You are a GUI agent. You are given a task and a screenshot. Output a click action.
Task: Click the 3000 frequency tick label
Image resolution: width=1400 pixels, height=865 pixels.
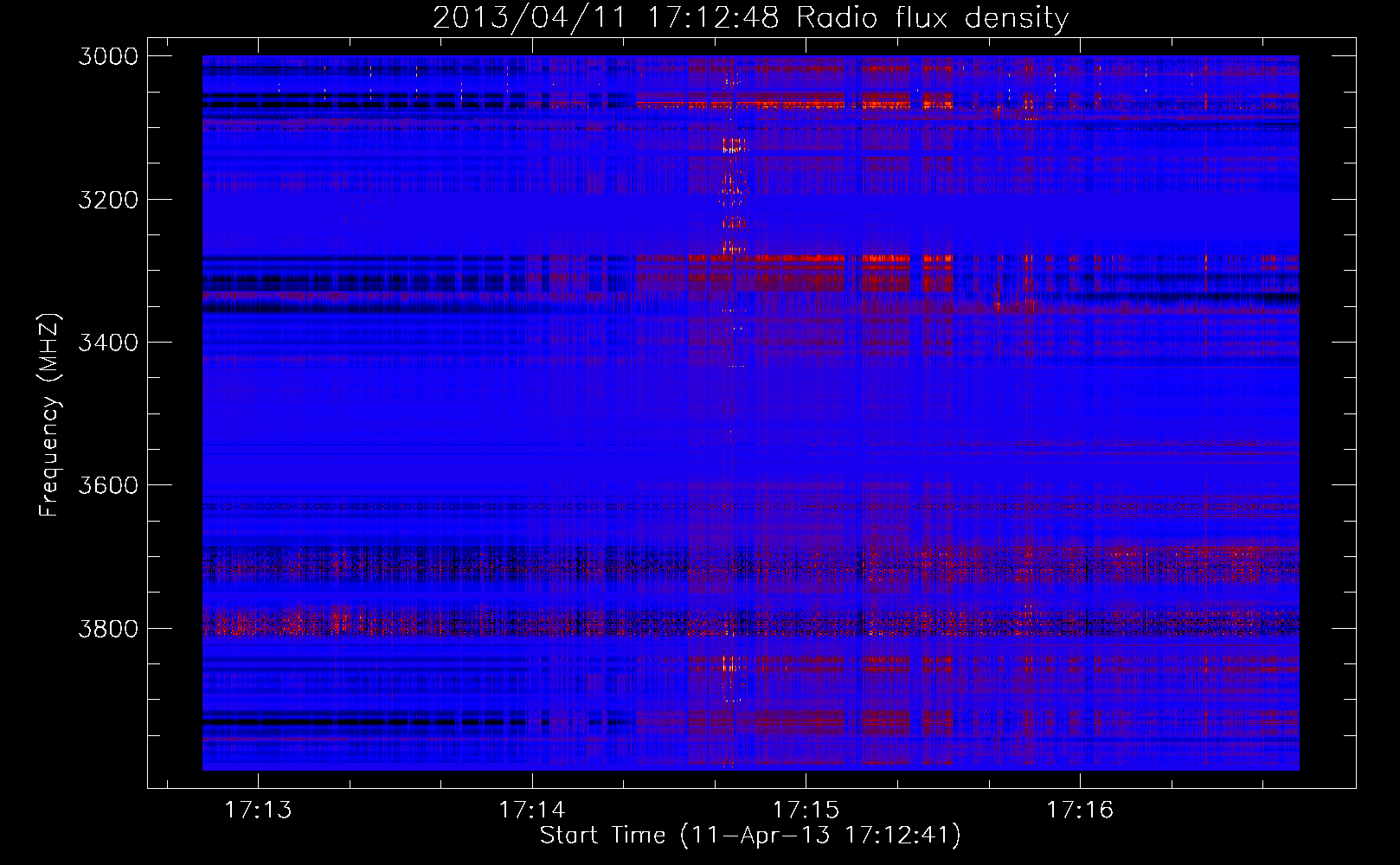coord(108,56)
